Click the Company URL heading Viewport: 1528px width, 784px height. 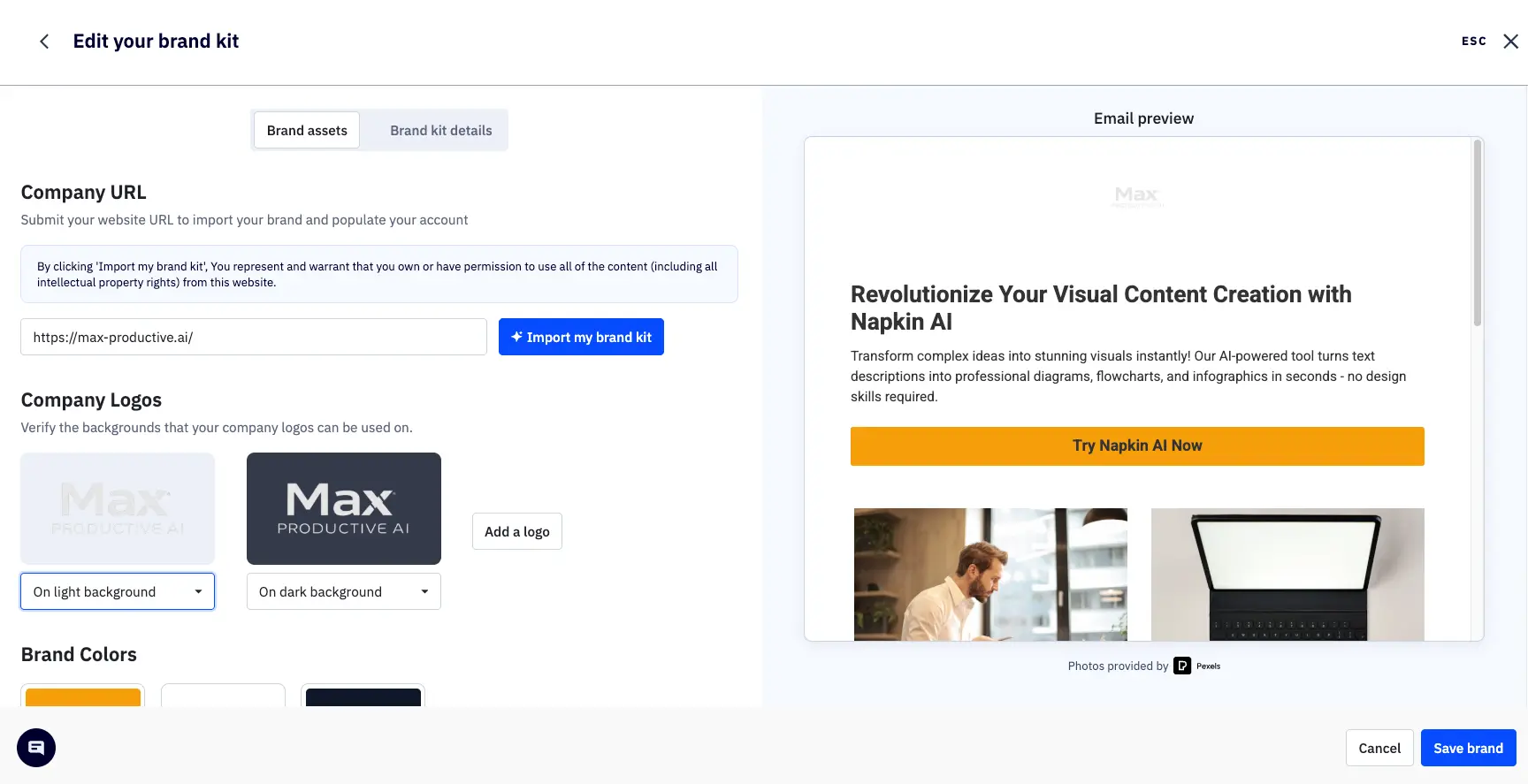[83, 192]
